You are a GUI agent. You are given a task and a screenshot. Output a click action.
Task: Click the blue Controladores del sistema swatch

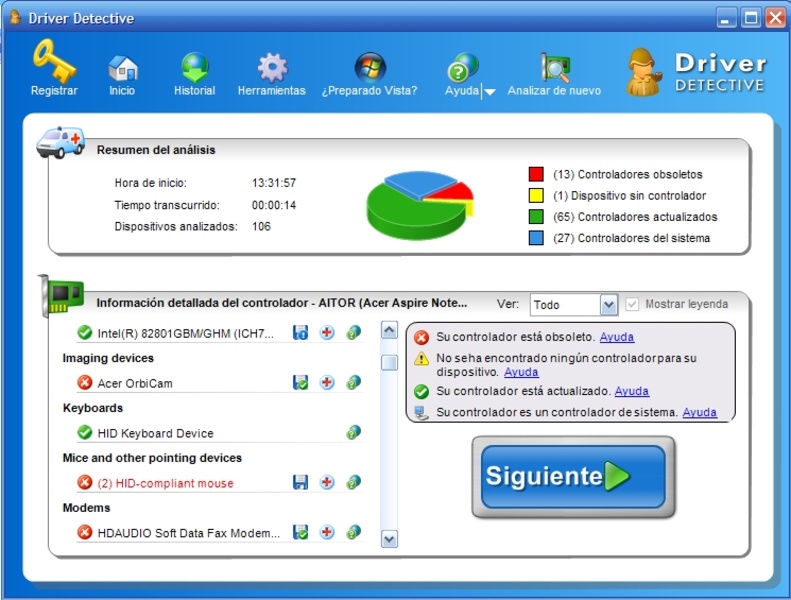click(x=536, y=238)
